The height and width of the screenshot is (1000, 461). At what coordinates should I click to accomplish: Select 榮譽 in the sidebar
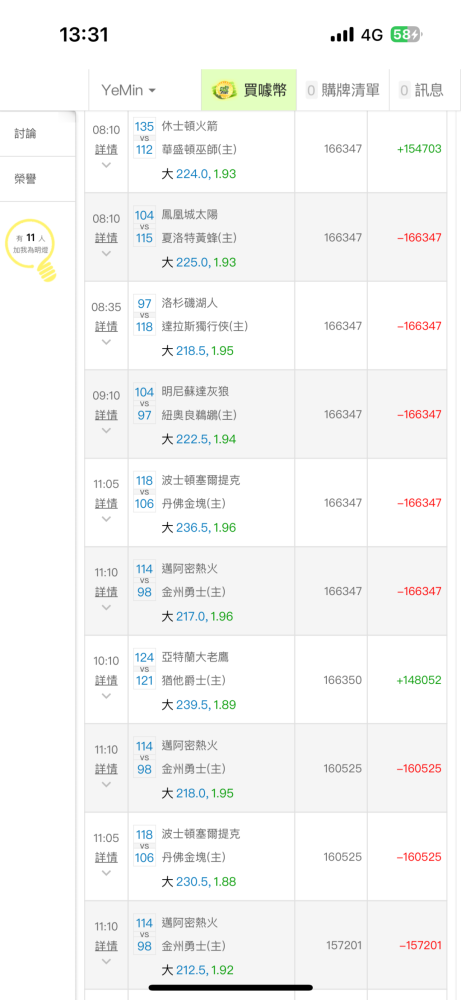(26, 179)
